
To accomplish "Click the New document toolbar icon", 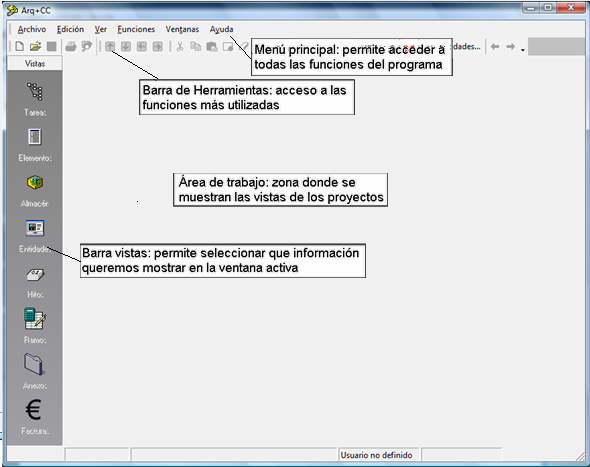I will pos(19,47).
